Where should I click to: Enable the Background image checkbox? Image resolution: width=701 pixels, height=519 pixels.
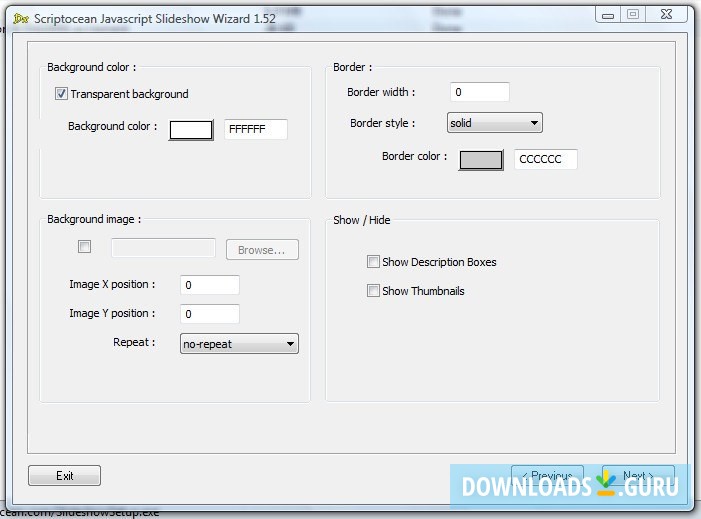pyautogui.click(x=84, y=246)
